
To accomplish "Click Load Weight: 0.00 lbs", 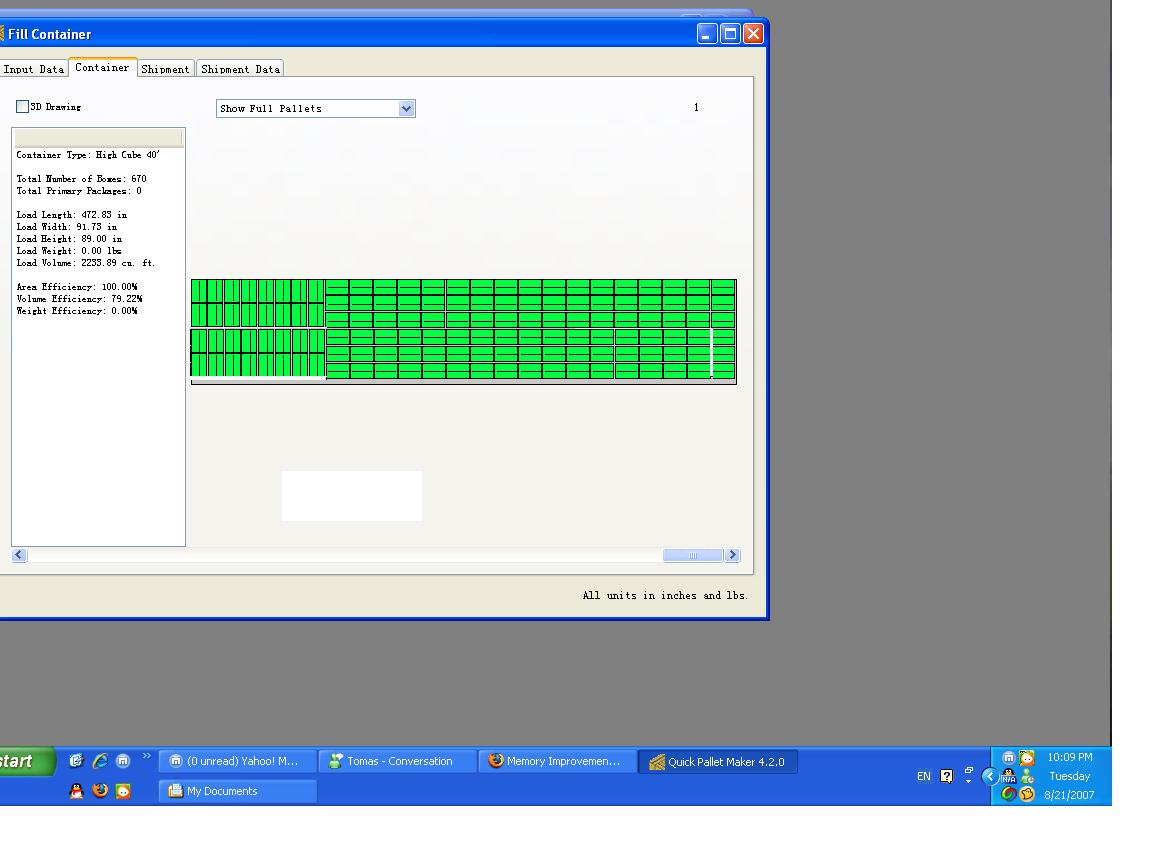I will (x=69, y=251).
